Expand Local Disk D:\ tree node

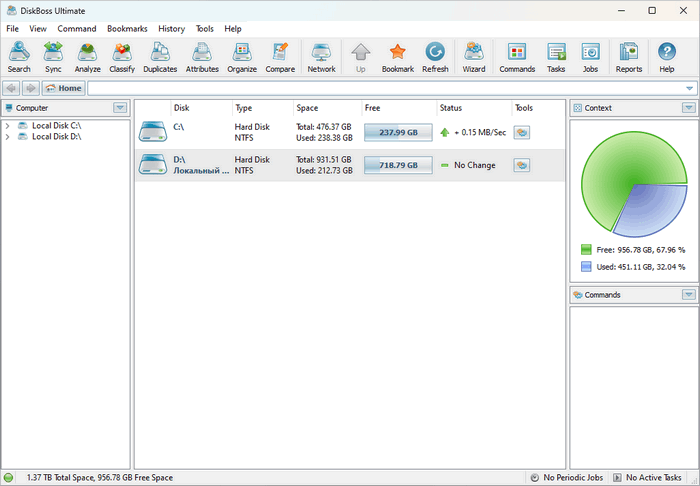8,137
